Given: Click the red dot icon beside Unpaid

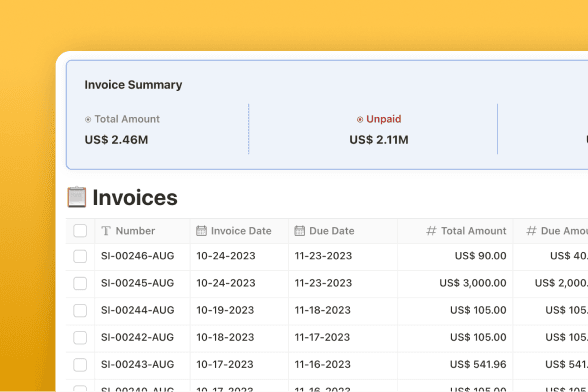Looking at the screenshot, I should [x=360, y=119].
